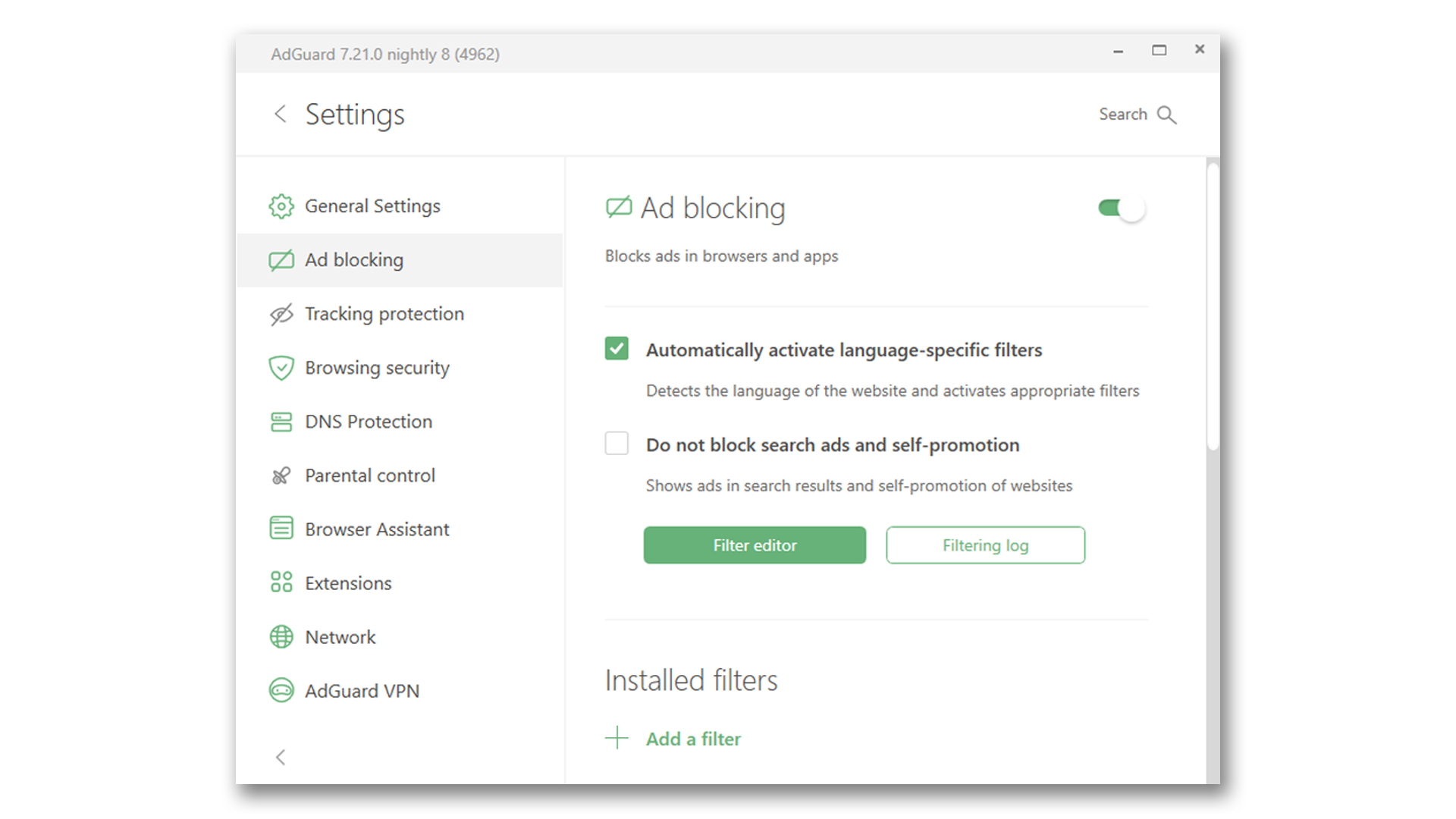1456x819 pixels.
Task: Open search with the magnifier icon
Action: 1167,114
